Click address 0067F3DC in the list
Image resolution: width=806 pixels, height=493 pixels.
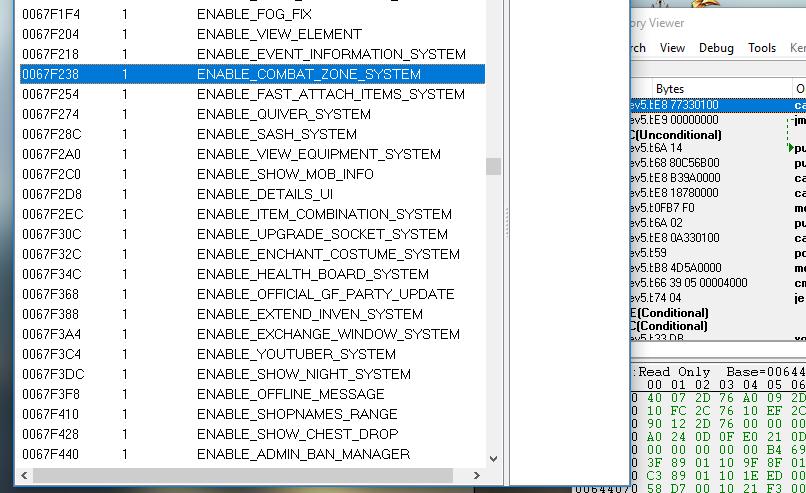click(x=53, y=374)
